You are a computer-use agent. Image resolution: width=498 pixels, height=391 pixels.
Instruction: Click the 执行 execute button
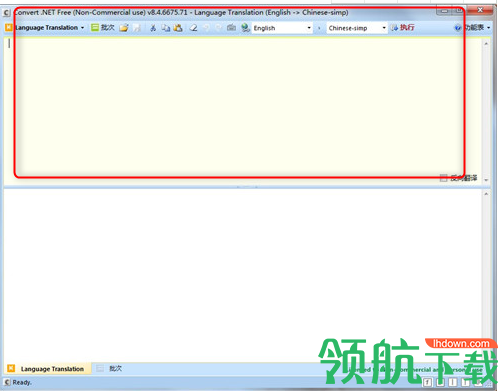click(x=403, y=28)
